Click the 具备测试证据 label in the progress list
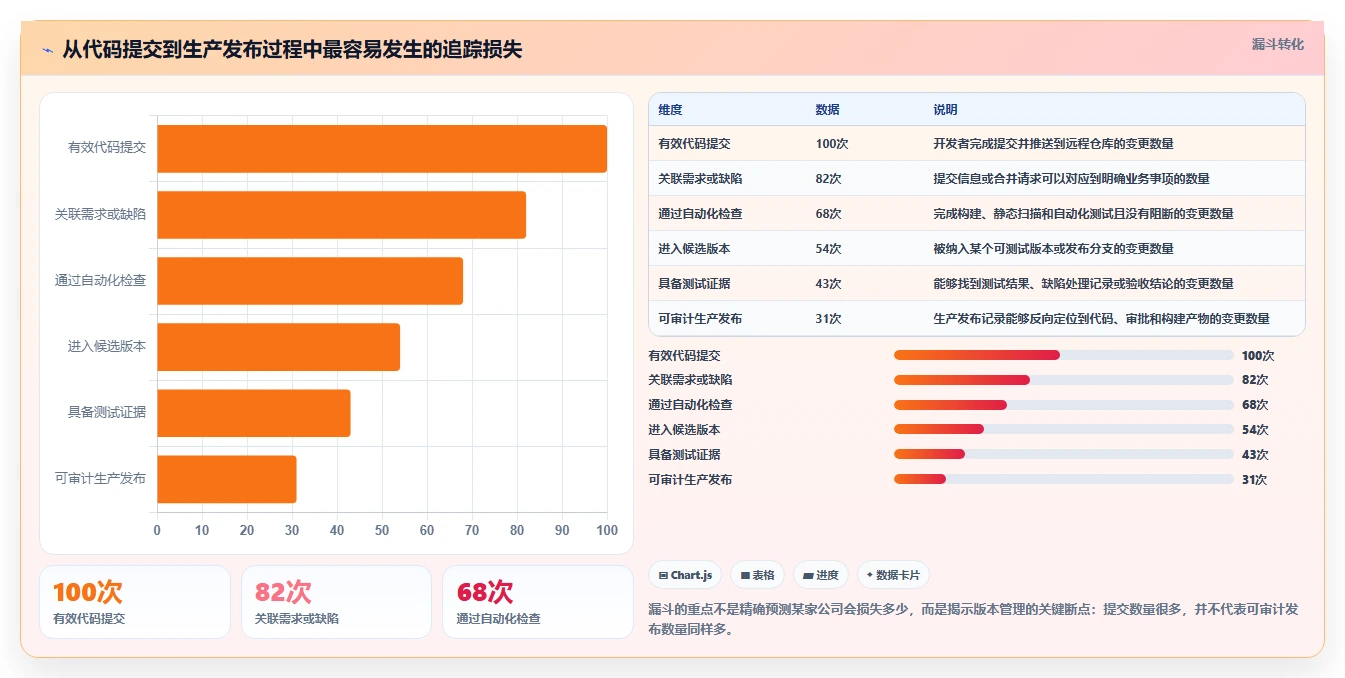The height and width of the screenshot is (678, 1345). [684, 455]
